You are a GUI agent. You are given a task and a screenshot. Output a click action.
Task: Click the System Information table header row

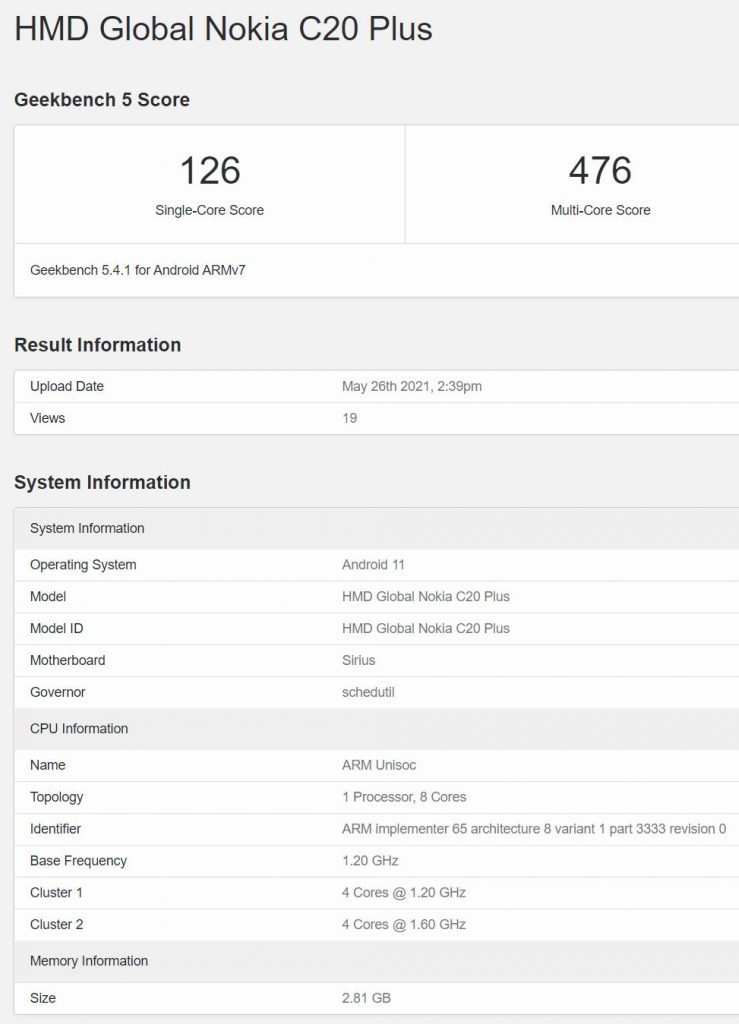point(377,528)
